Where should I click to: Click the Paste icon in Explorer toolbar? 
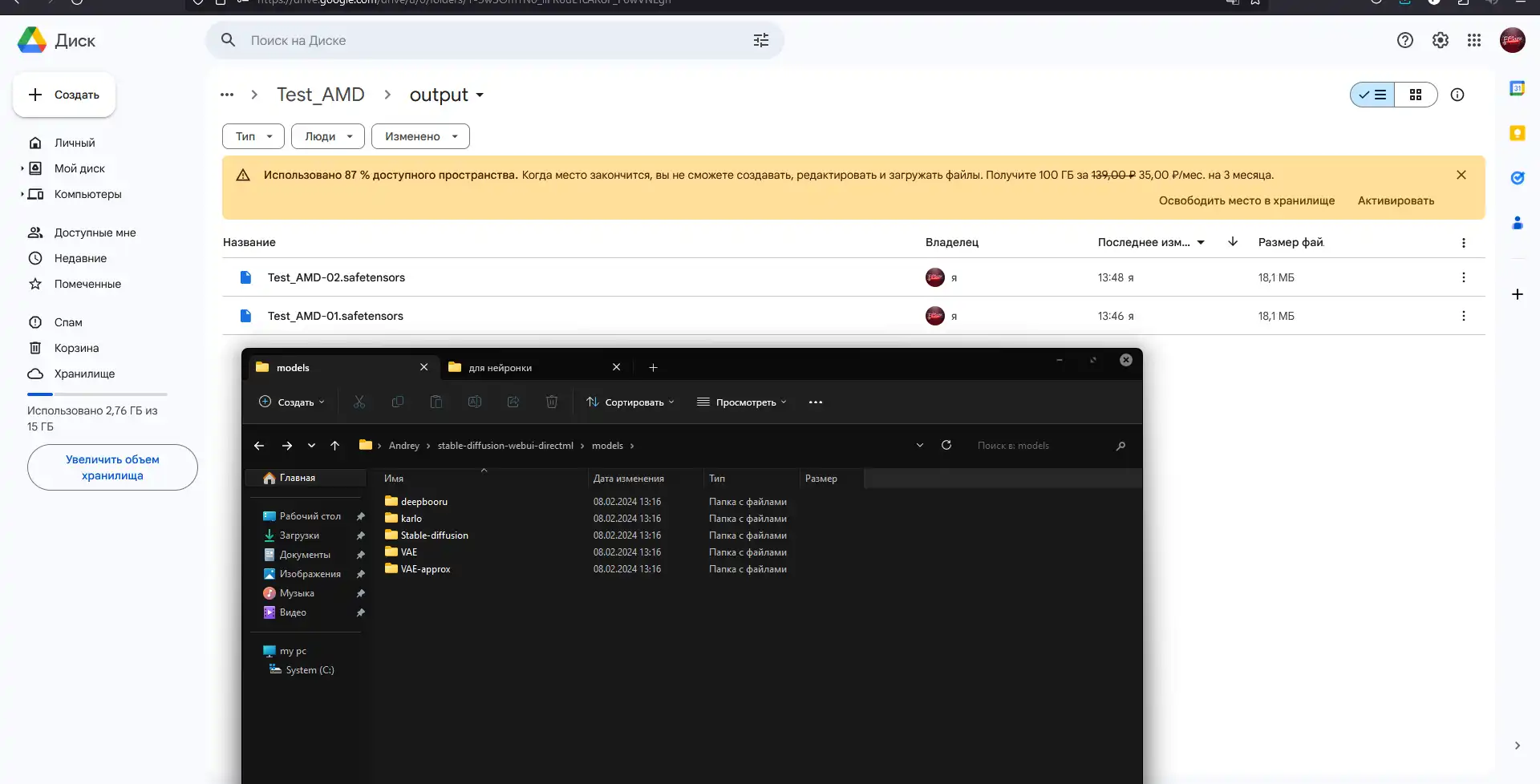tap(436, 402)
